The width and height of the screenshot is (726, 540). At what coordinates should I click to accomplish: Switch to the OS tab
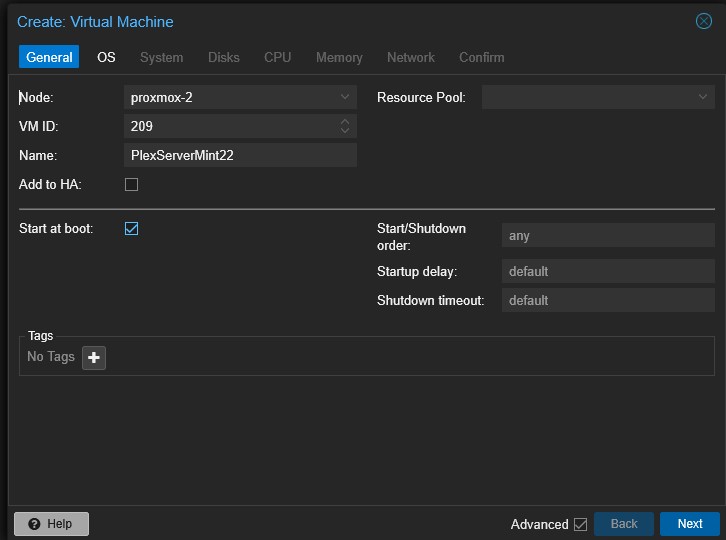(106, 57)
